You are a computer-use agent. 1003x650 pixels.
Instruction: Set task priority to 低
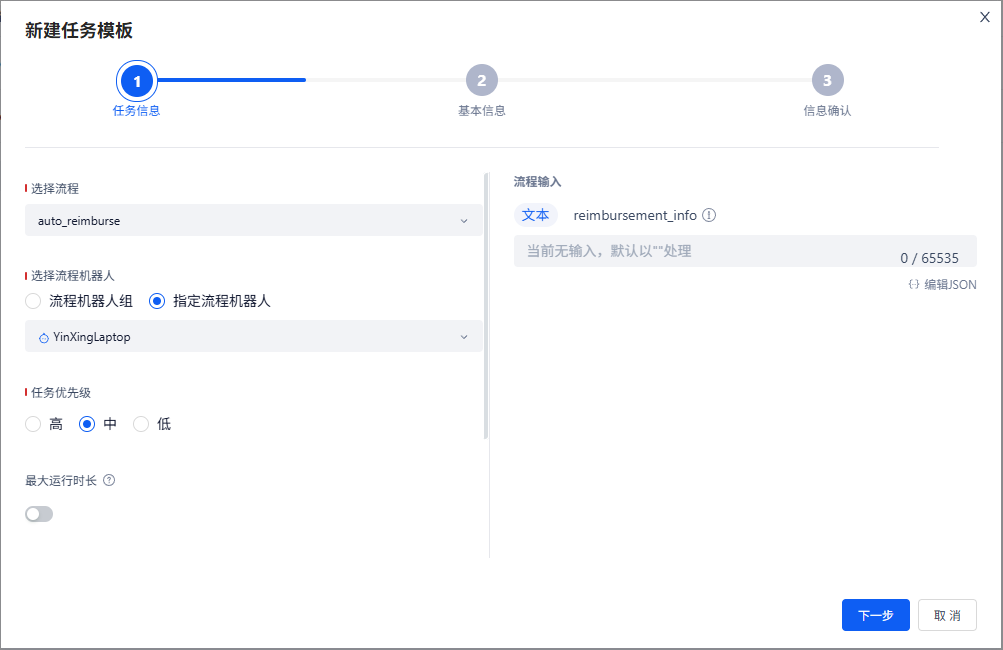141,424
